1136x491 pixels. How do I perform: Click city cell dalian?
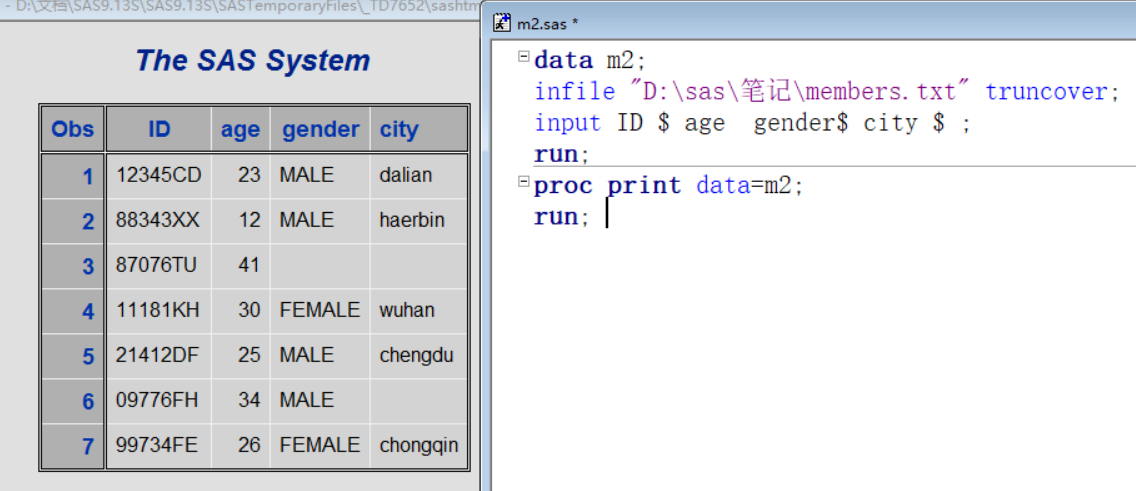[x=419, y=175]
